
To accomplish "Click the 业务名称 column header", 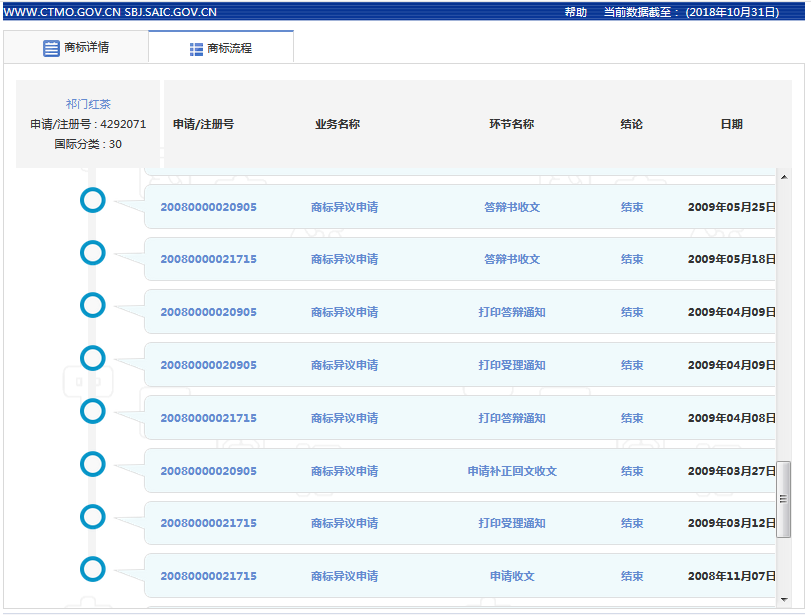I will coord(337,124).
